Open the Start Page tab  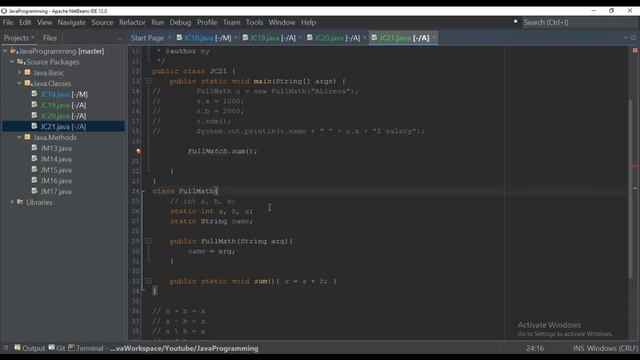(x=147, y=38)
